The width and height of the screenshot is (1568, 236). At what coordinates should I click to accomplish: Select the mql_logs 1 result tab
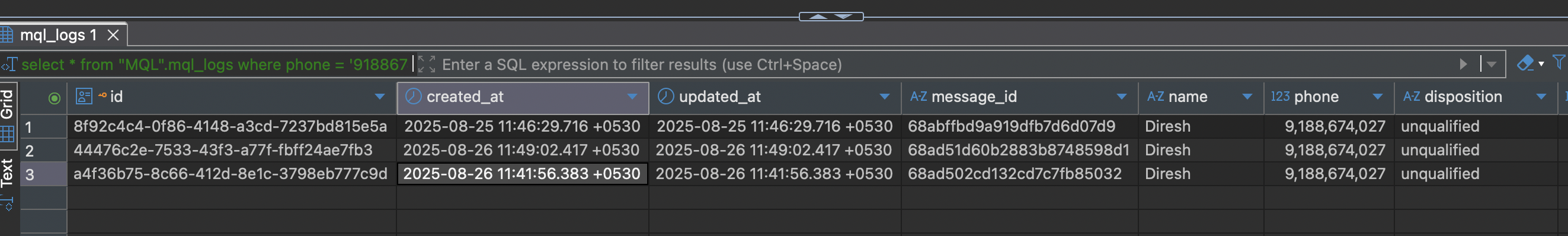tap(59, 36)
